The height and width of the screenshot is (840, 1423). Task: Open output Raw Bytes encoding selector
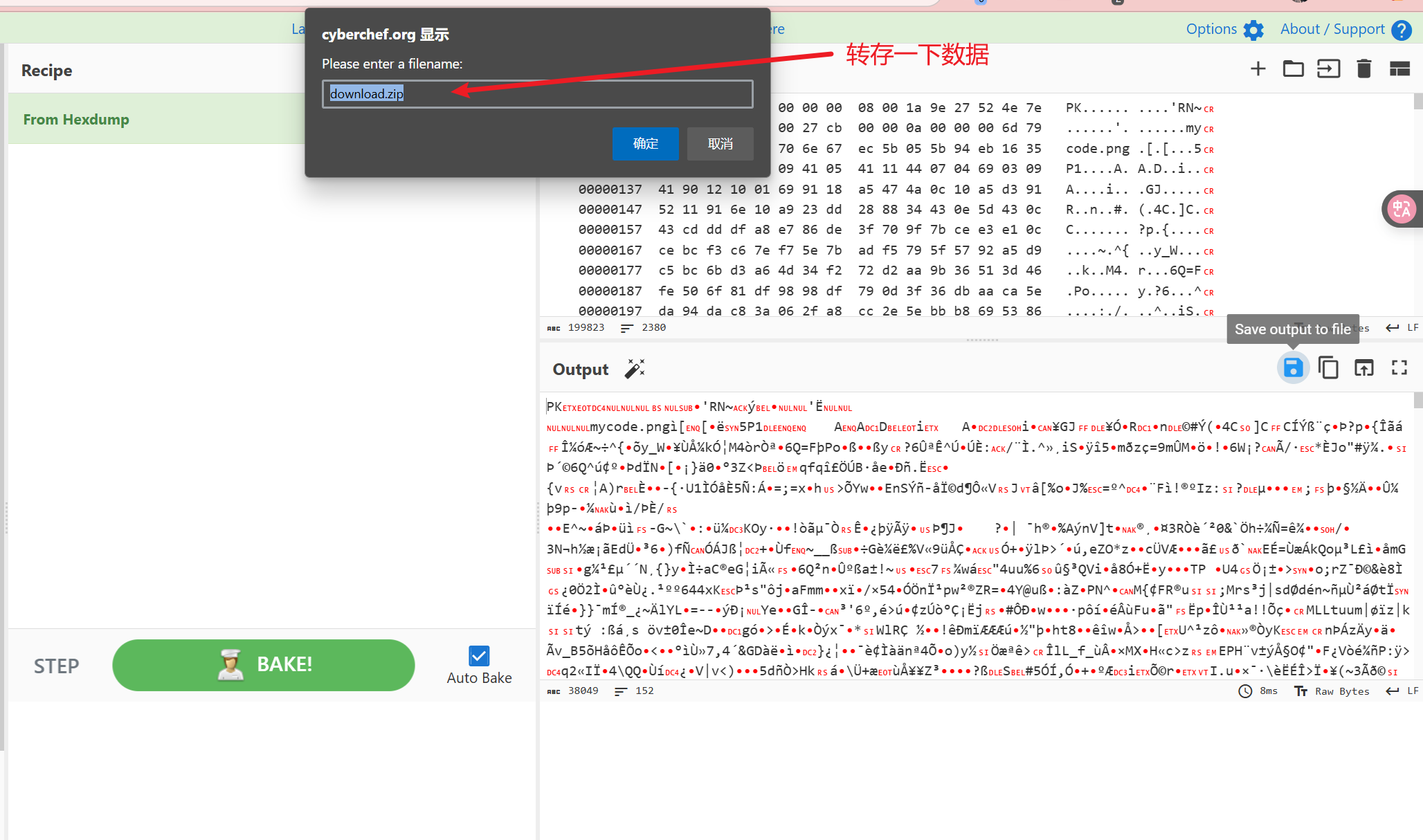[1332, 691]
